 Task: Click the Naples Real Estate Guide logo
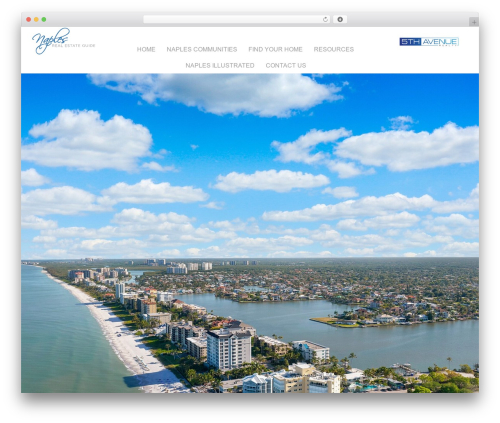click(63, 41)
